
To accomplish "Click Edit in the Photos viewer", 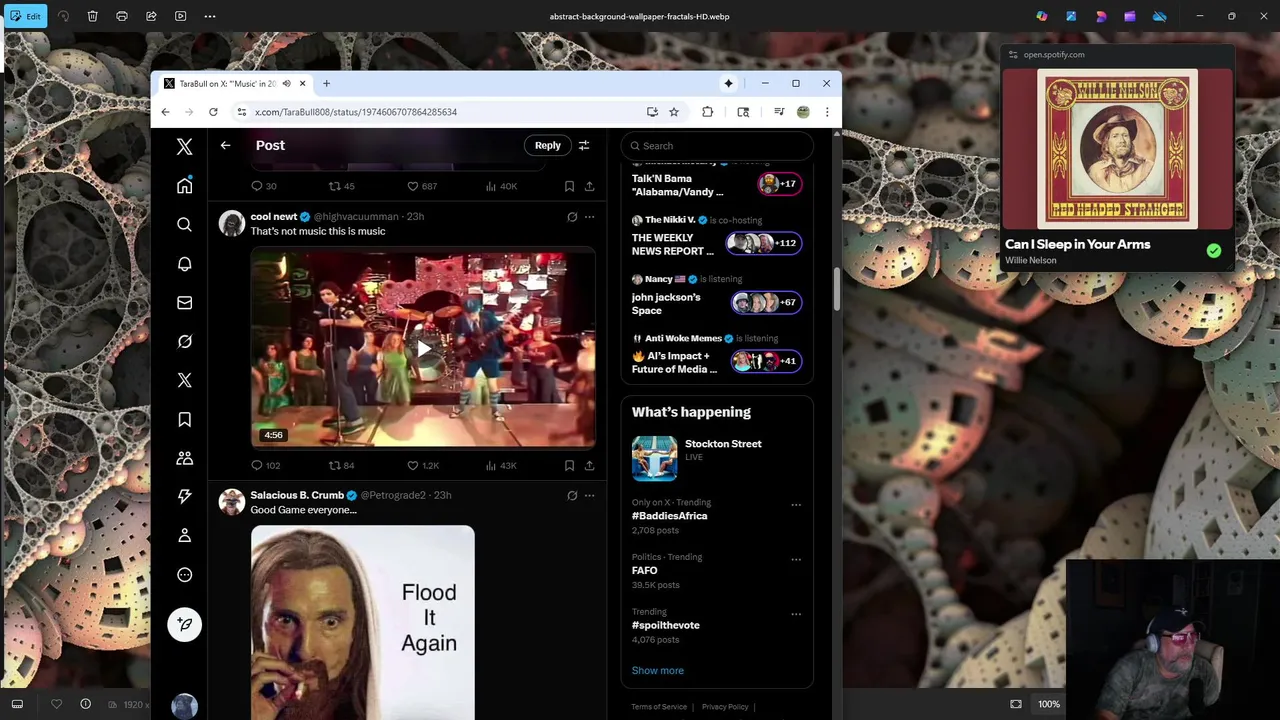I will [26, 16].
